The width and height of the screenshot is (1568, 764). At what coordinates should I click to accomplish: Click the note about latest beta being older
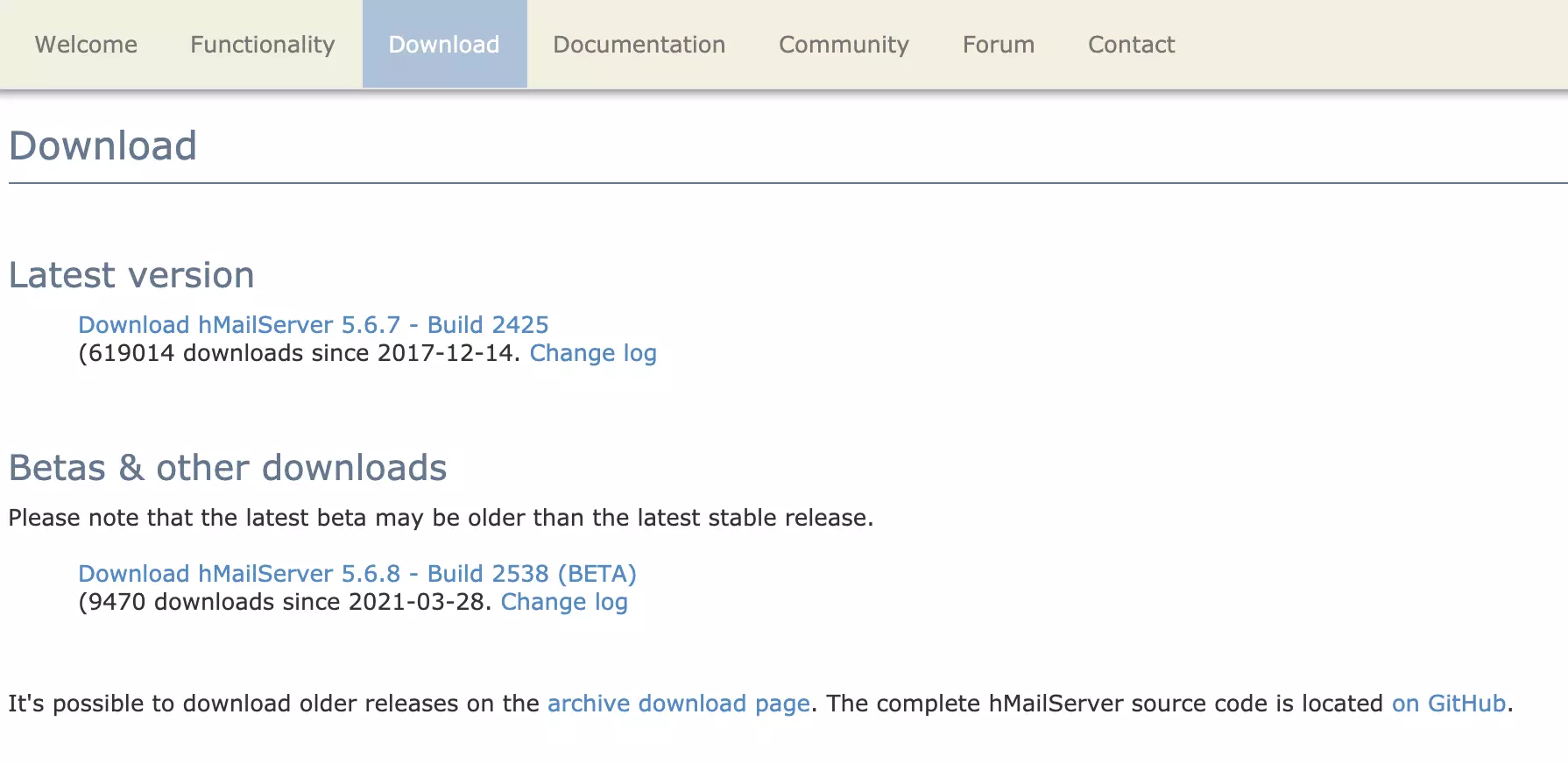click(x=441, y=518)
